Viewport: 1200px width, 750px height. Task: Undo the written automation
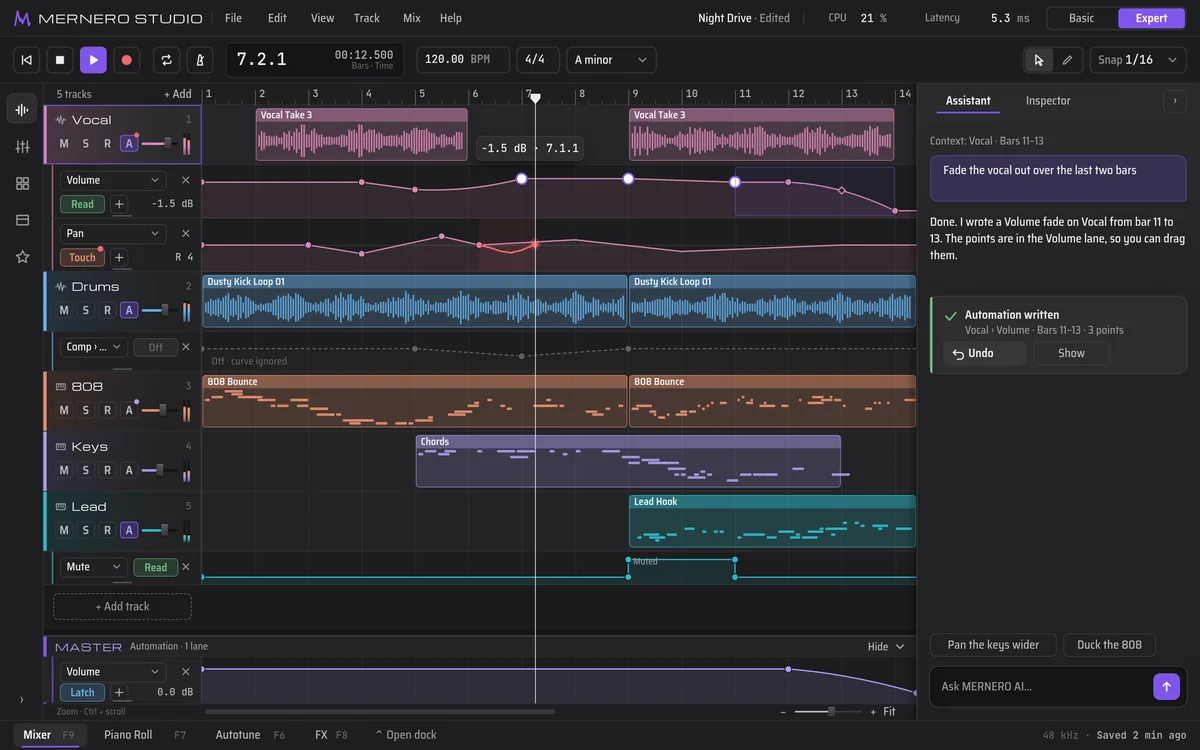click(x=984, y=353)
